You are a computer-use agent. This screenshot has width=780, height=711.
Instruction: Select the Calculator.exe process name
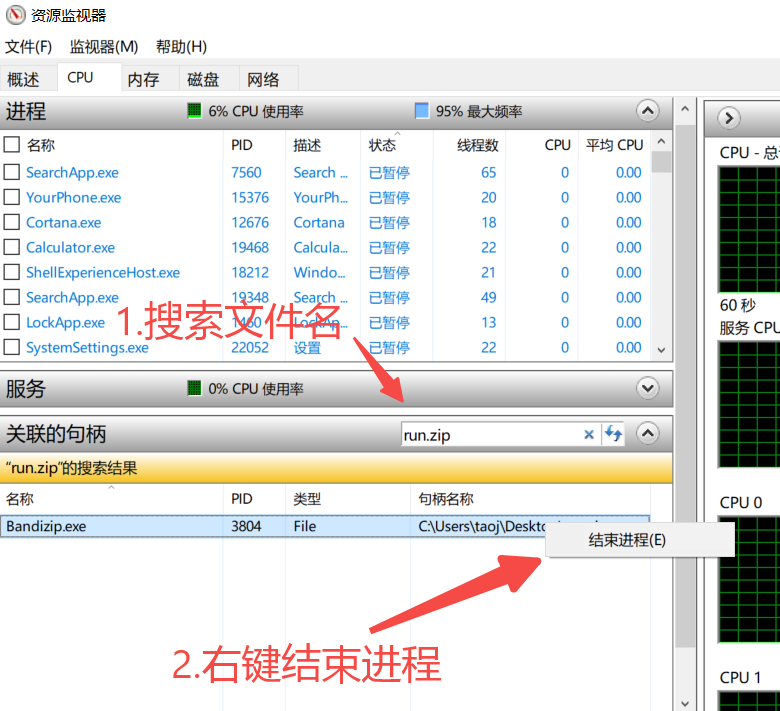(71, 247)
